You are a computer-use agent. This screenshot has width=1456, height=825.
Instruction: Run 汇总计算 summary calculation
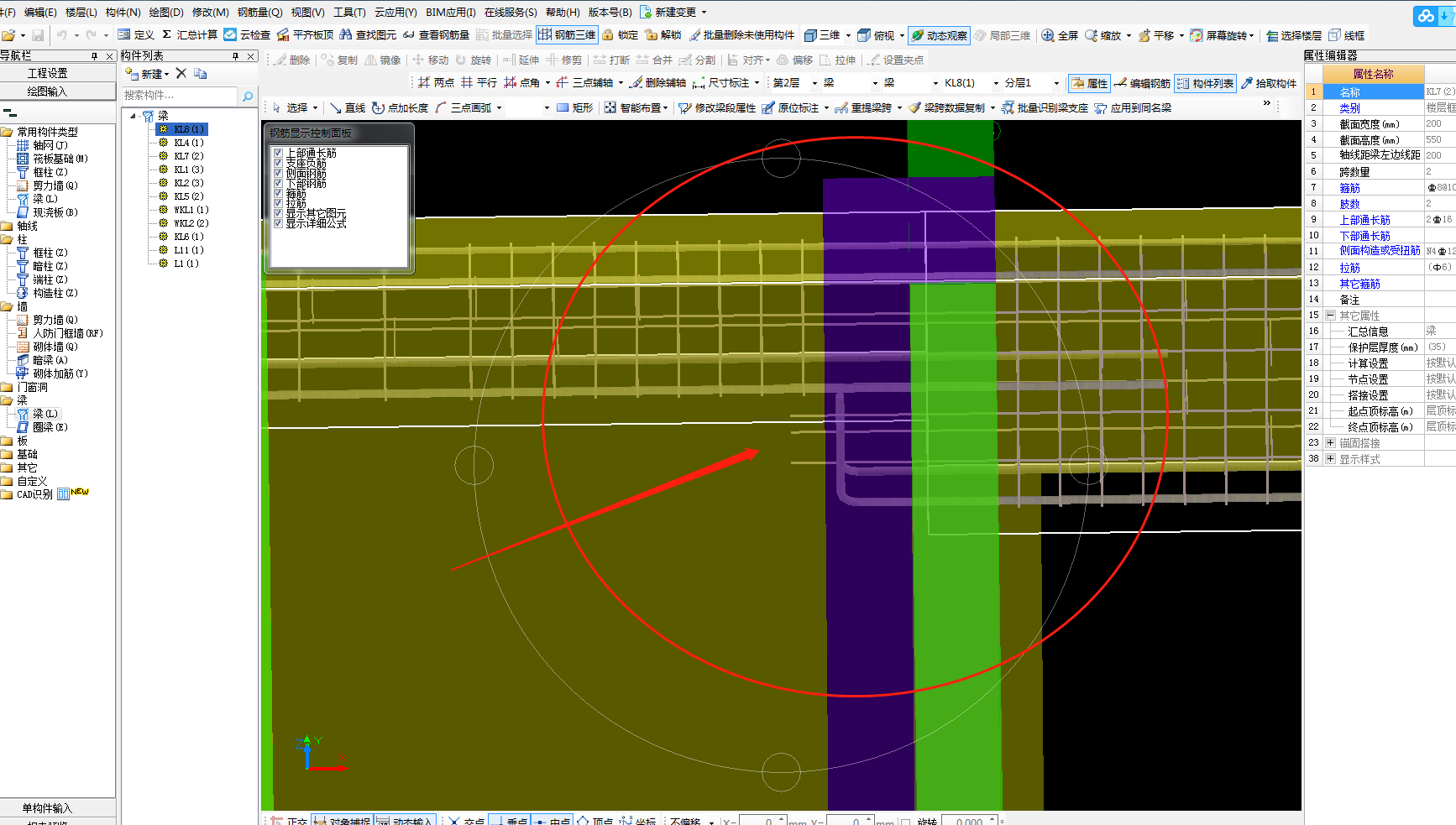[189, 35]
